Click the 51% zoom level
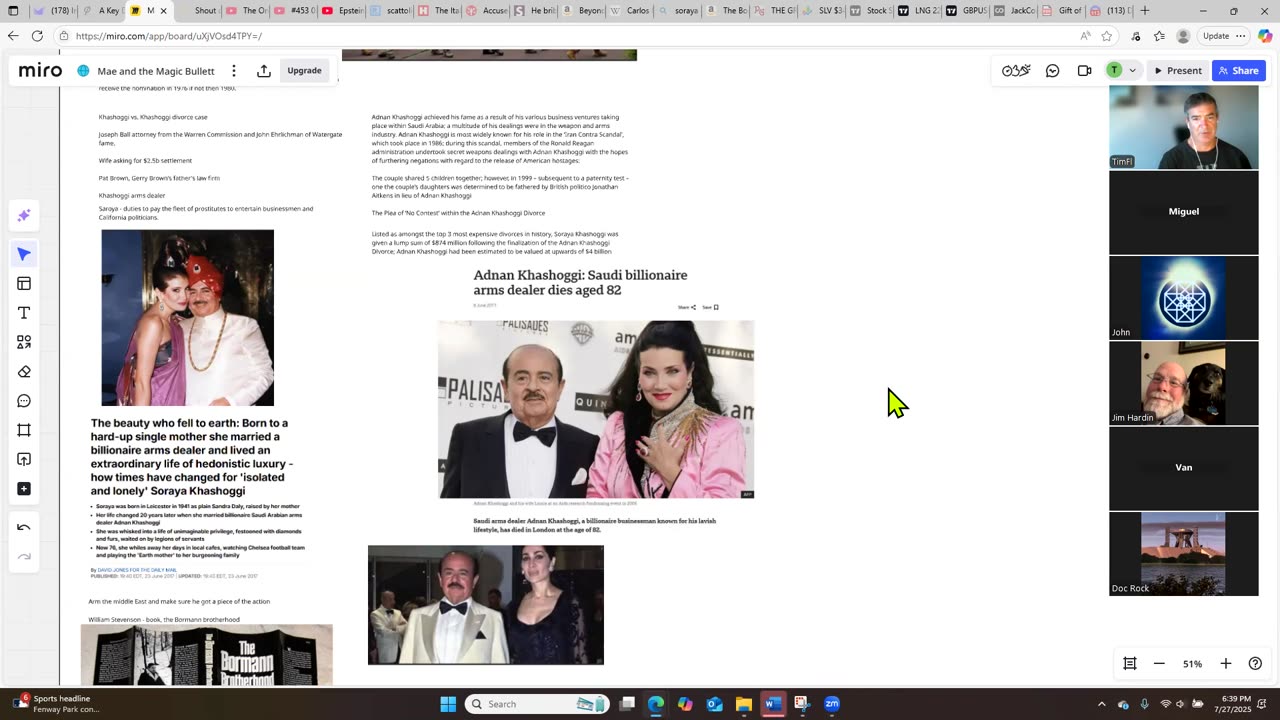This screenshot has height=720, width=1280. pyautogui.click(x=1192, y=664)
